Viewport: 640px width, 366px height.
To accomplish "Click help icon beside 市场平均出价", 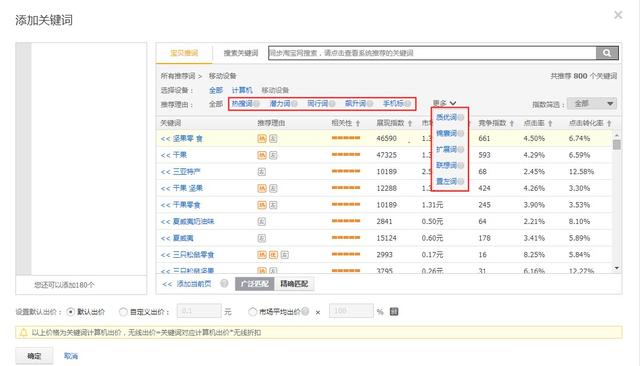I will tap(305, 312).
